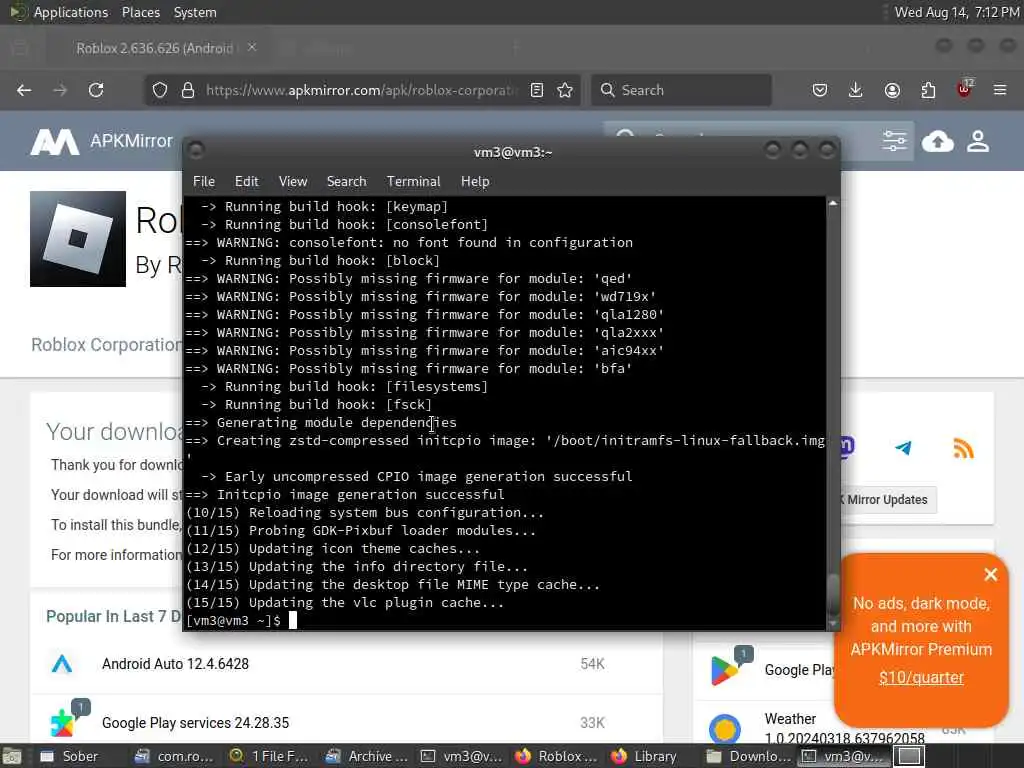Switch to Roblox Firefox taskbar entry
The height and width of the screenshot is (768, 1024).
coord(556,756)
